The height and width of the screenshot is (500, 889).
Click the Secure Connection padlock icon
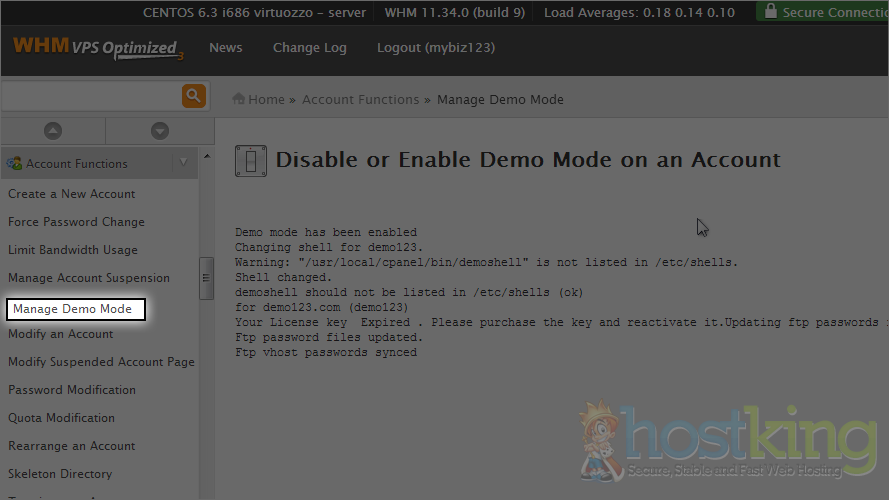pos(769,12)
